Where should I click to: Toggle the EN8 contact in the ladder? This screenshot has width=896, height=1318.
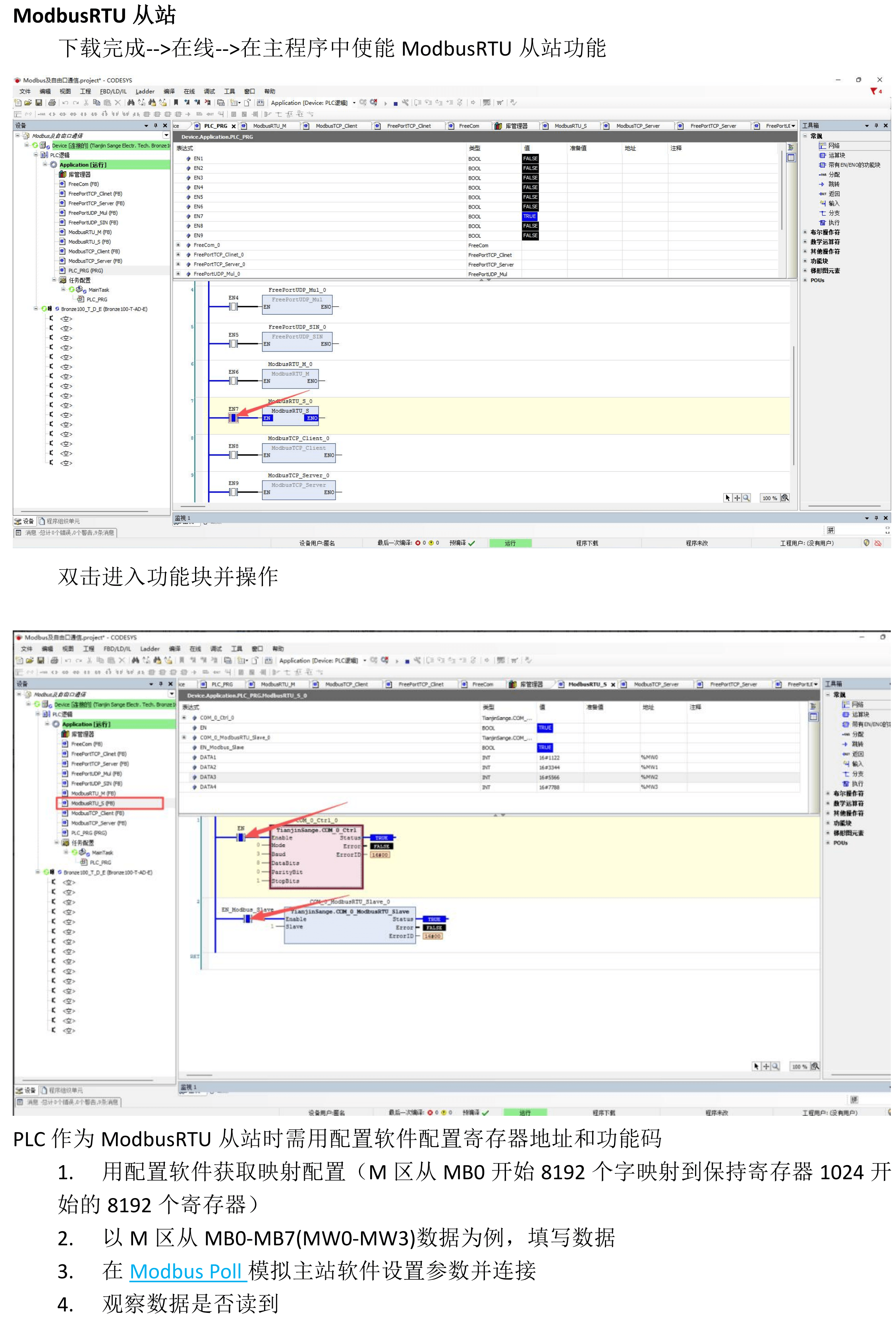[x=233, y=455]
